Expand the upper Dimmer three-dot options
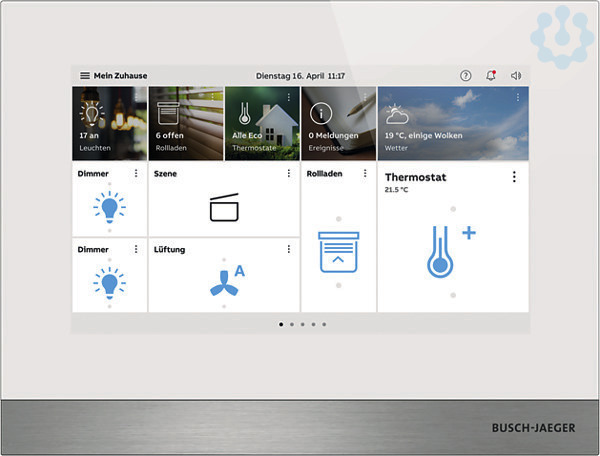Screen dimensions: 600x456 pos(136,174)
